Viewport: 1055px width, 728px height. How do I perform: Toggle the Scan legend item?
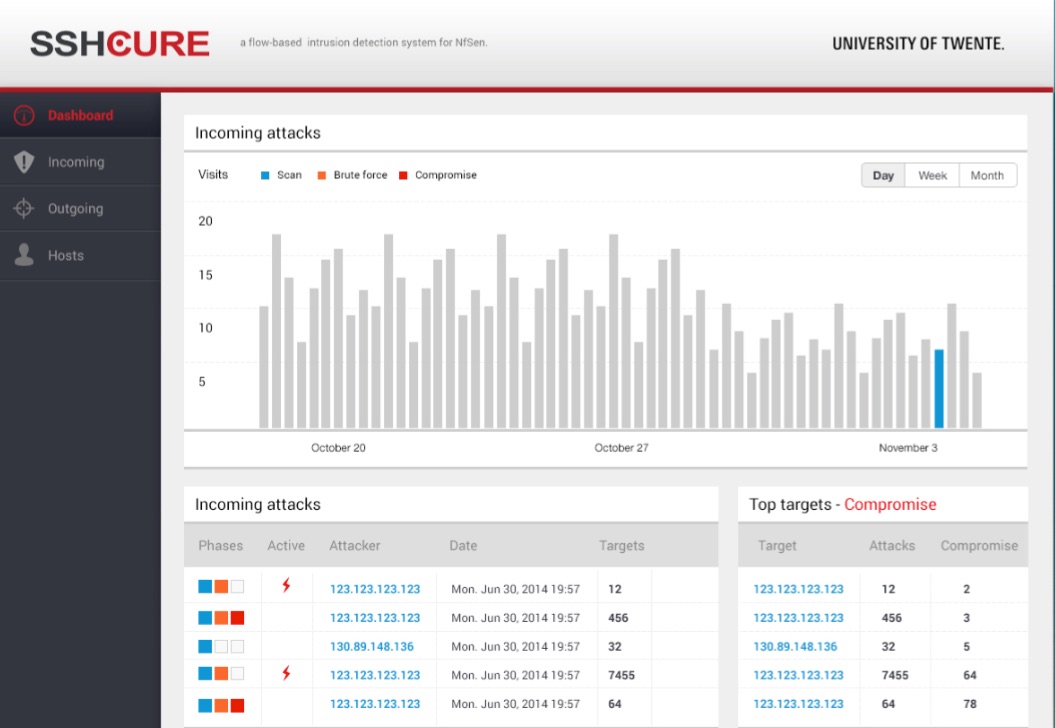click(281, 175)
